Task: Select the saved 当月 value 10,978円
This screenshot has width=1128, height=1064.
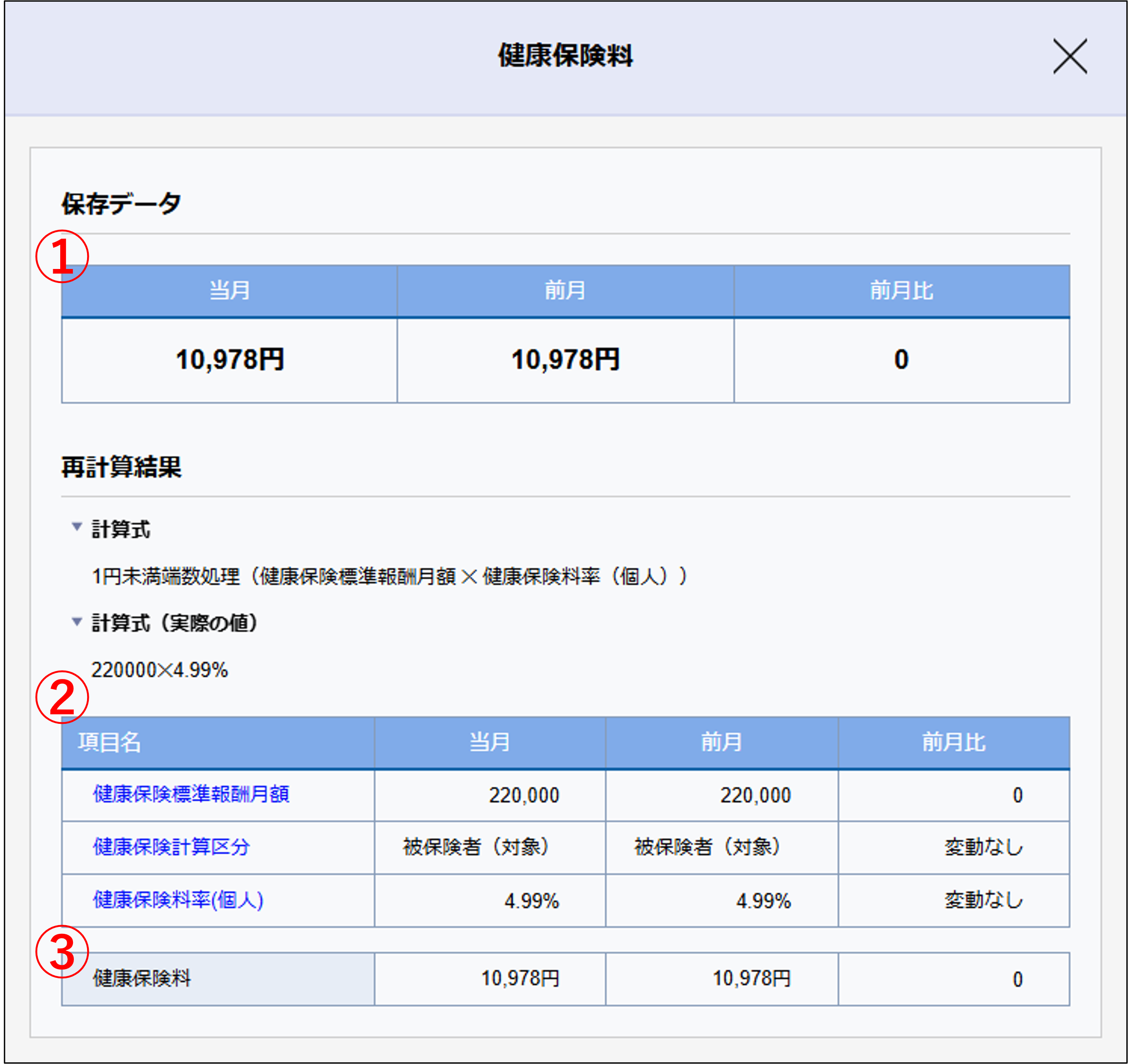Action: click(x=229, y=358)
